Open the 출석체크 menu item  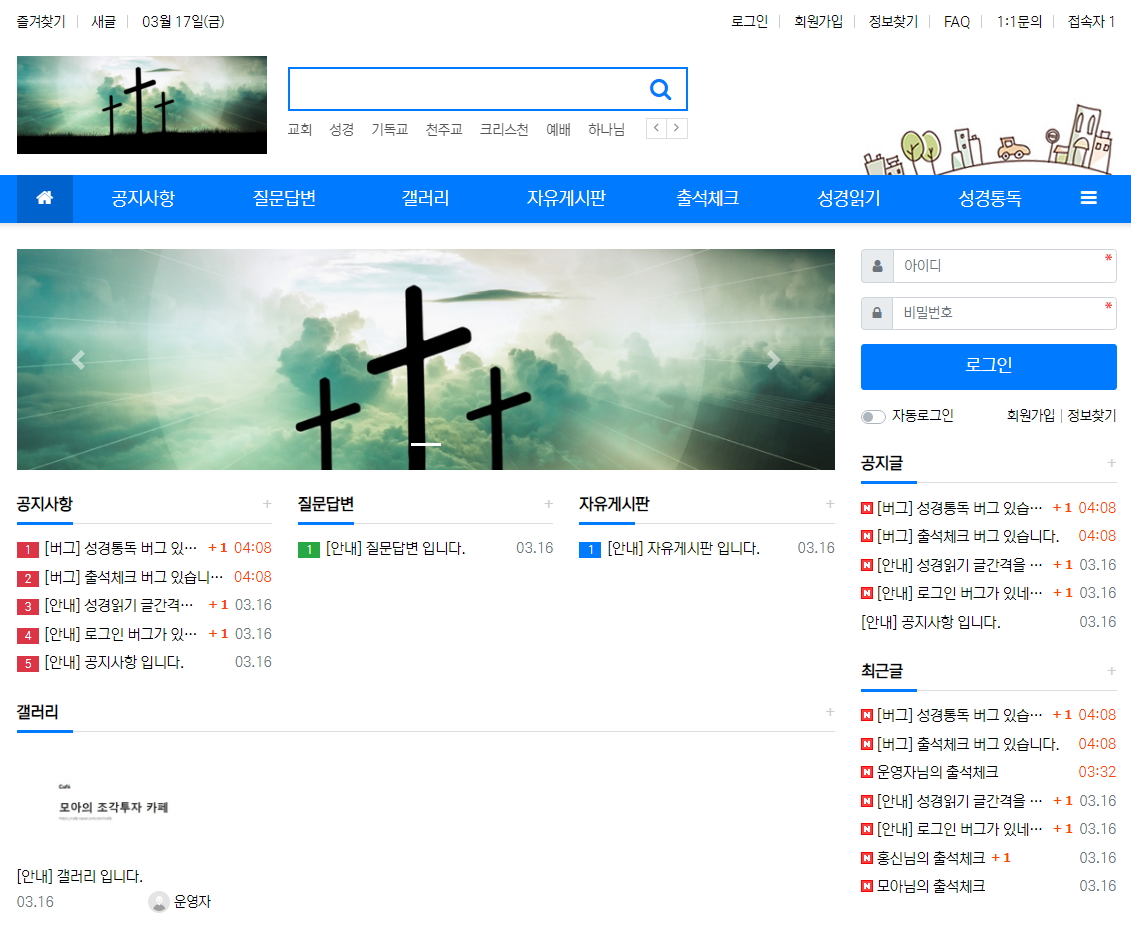[707, 198]
